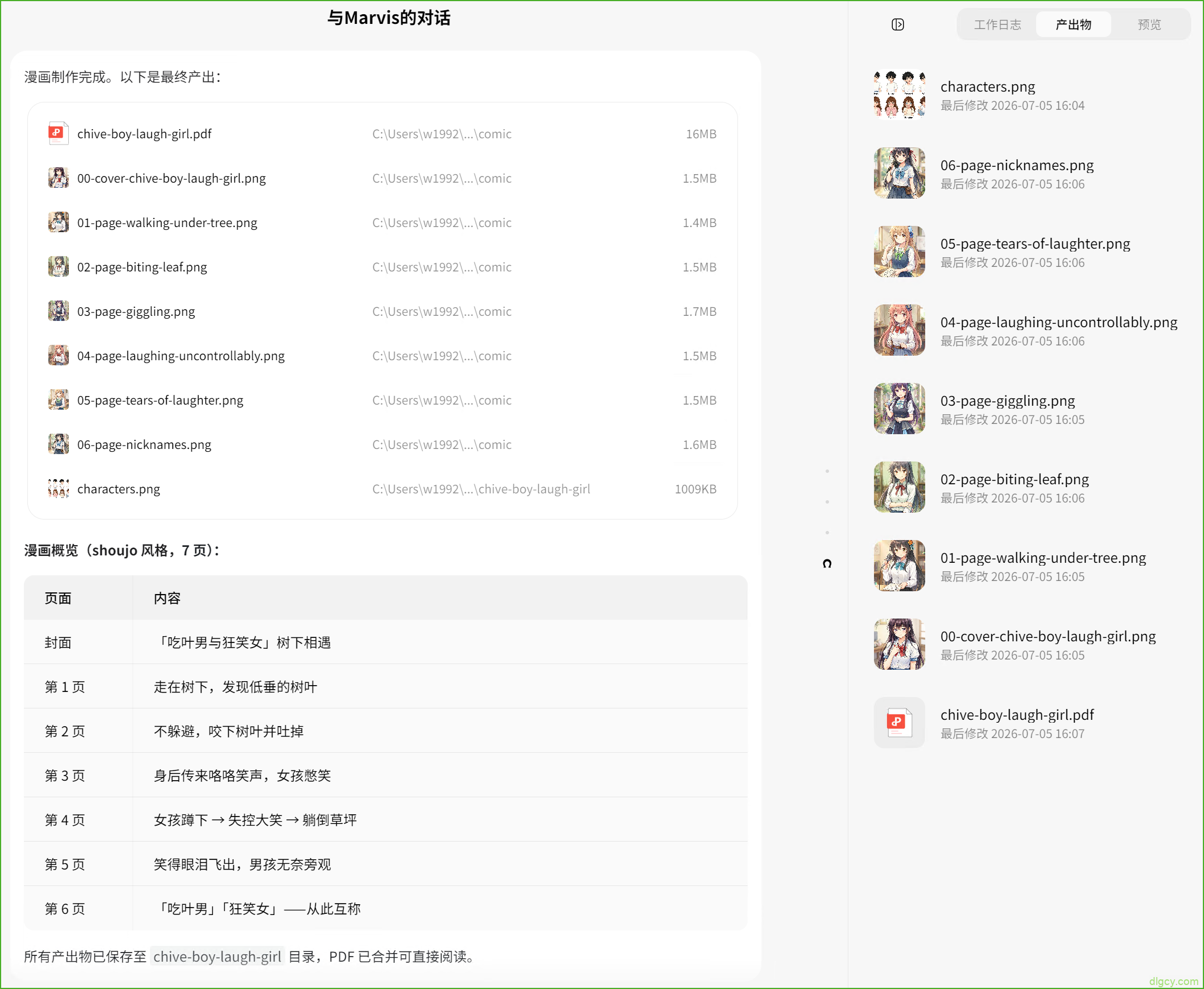Viewport: 1204px width, 989px height.
Task: Select the 产出物 tab
Action: (x=1073, y=24)
